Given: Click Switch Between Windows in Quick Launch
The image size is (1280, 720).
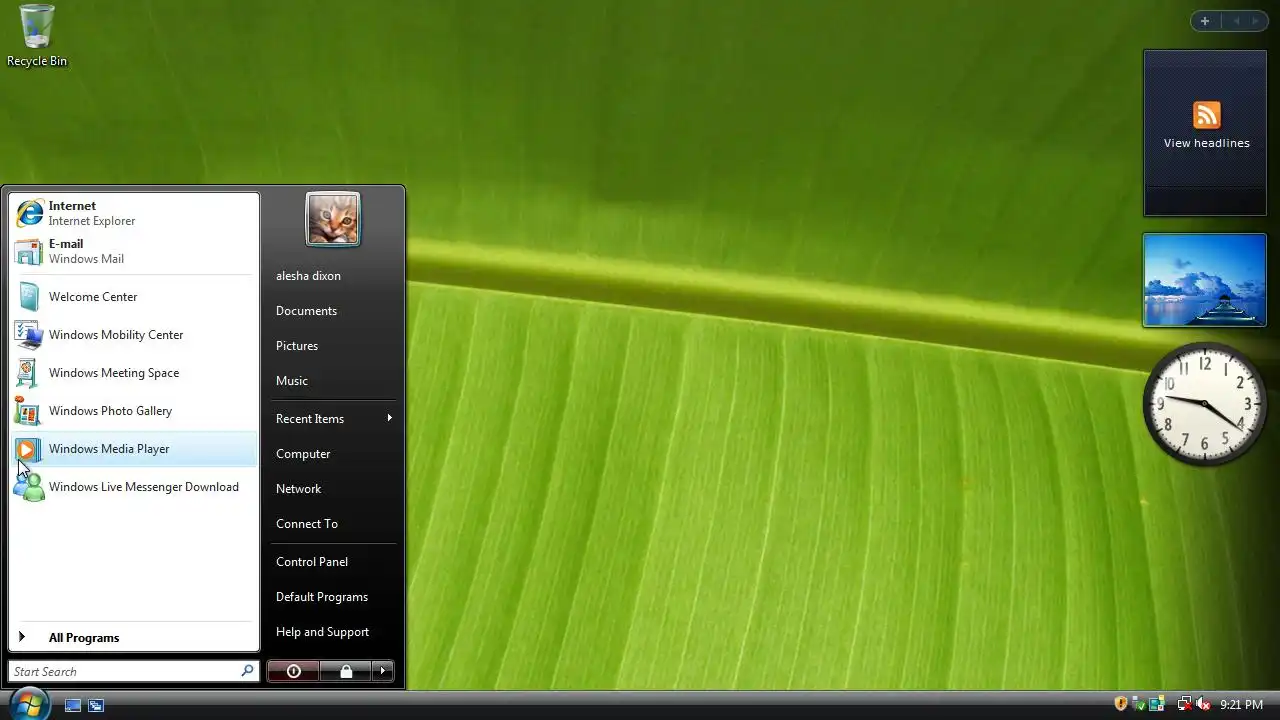Looking at the screenshot, I should coord(96,705).
